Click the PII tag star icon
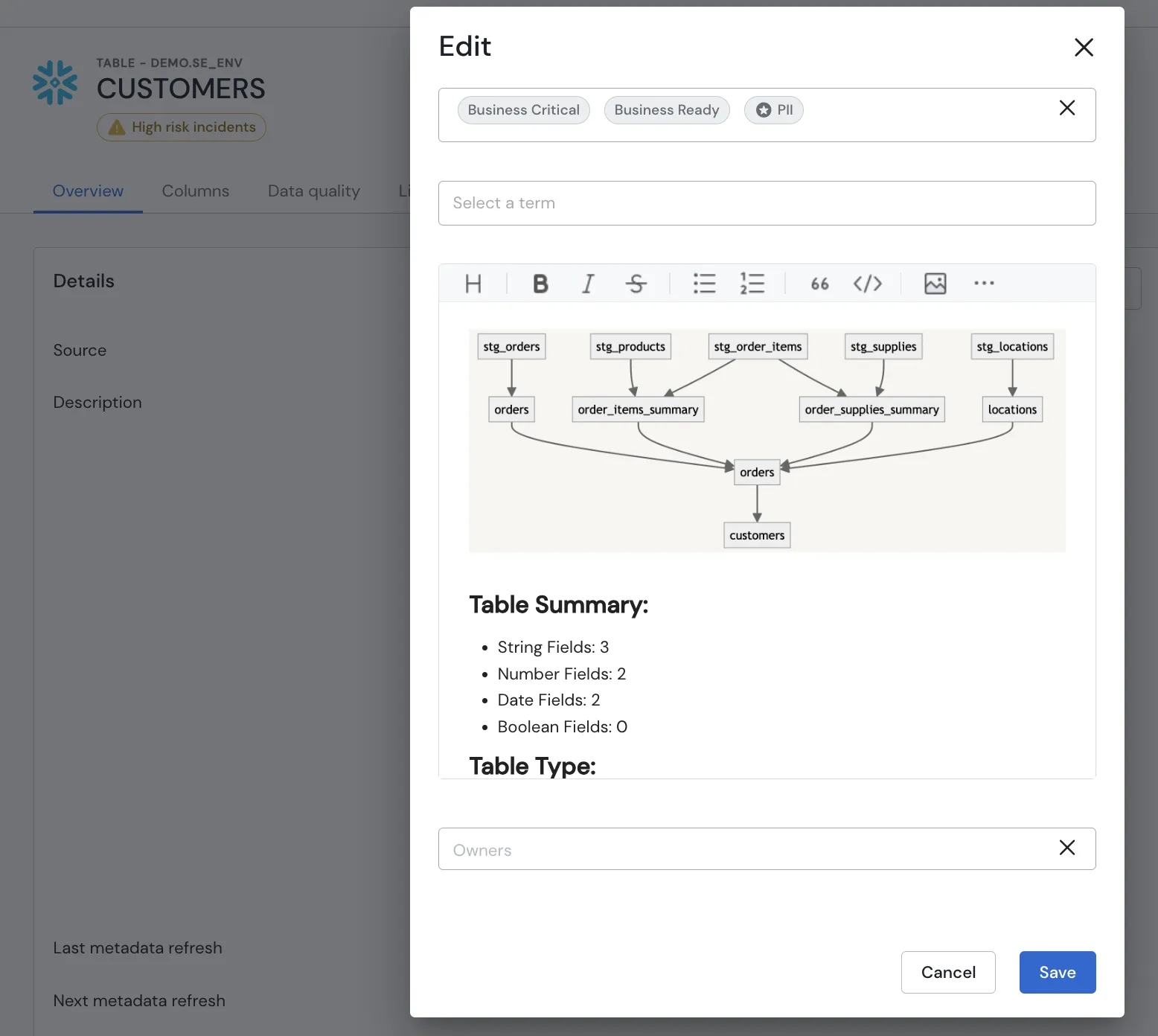The width and height of the screenshot is (1158, 1036). click(764, 110)
